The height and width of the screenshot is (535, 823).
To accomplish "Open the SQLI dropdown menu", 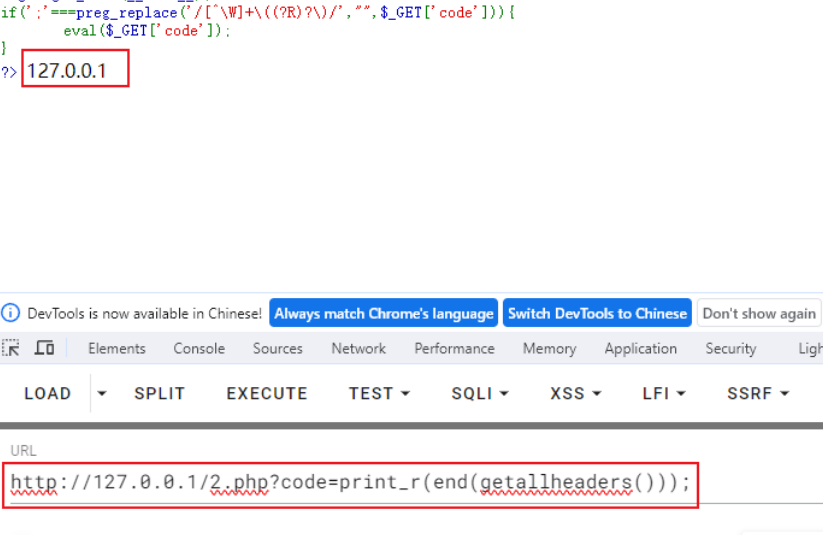I will [x=480, y=393].
